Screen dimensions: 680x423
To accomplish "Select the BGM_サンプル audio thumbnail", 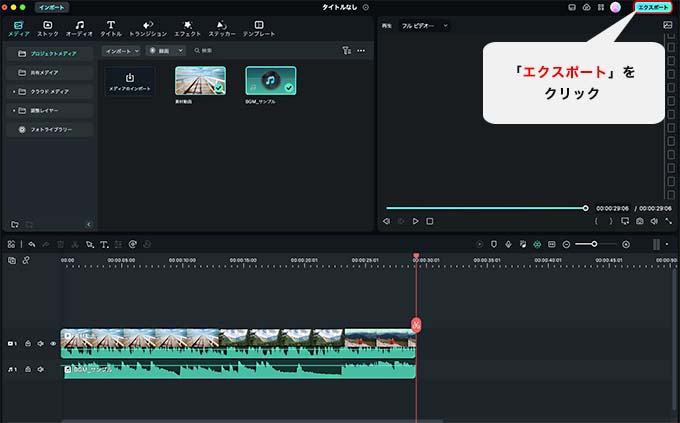I will (271, 81).
